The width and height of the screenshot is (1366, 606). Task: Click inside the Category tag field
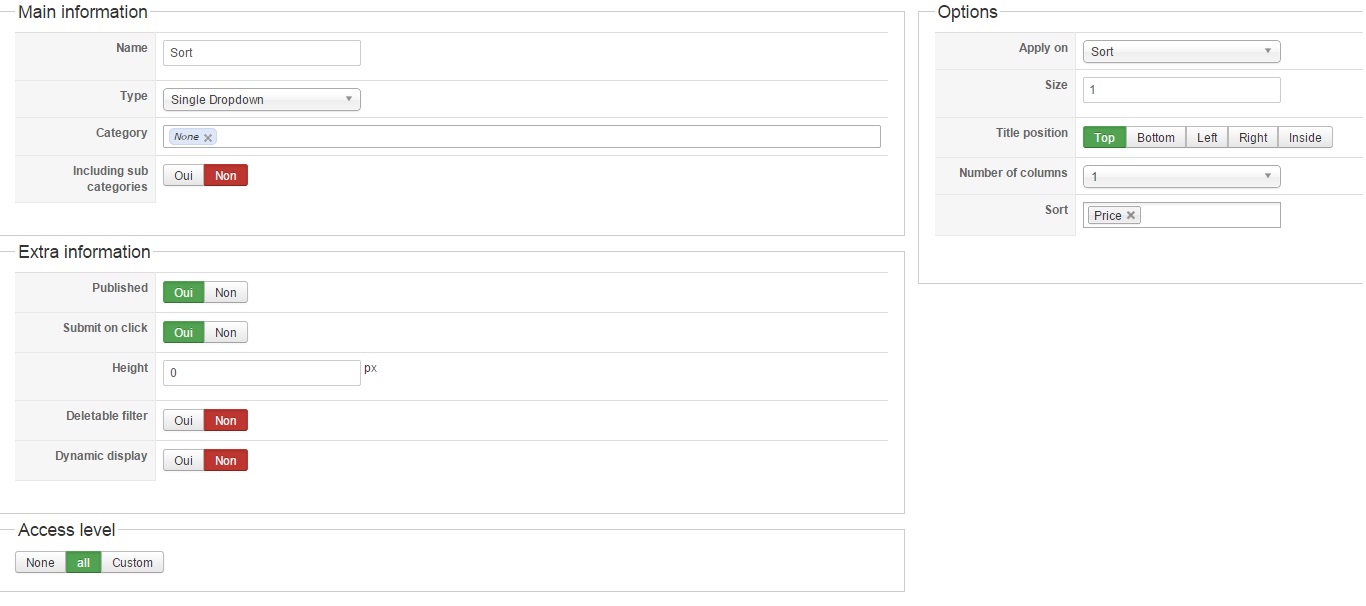point(548,137)
